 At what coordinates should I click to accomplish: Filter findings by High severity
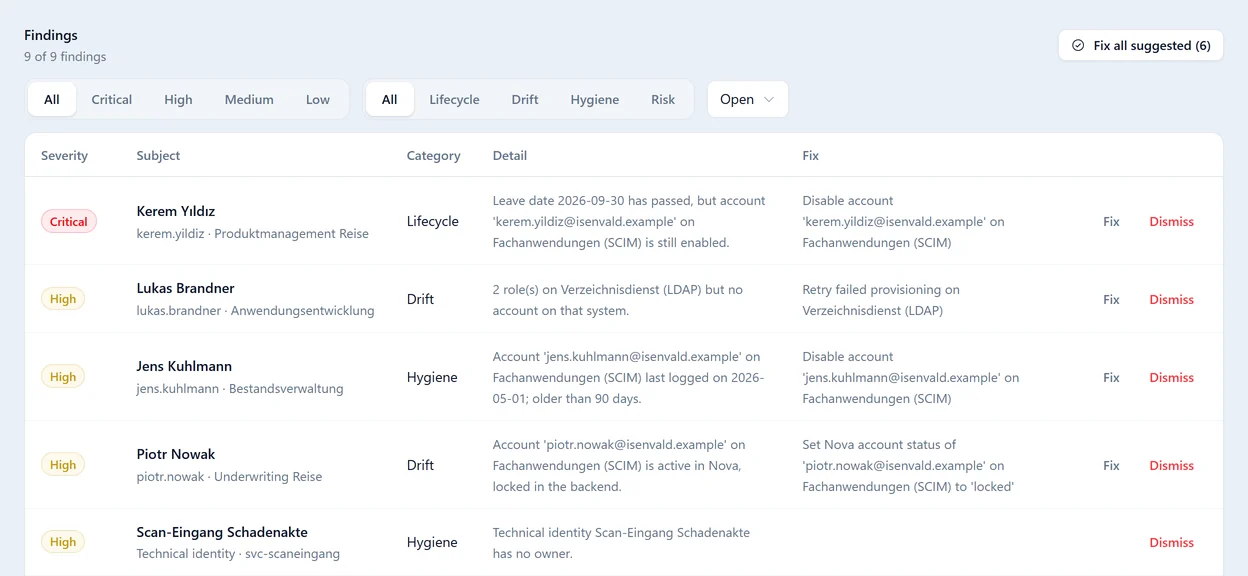[x=178, y=99]
